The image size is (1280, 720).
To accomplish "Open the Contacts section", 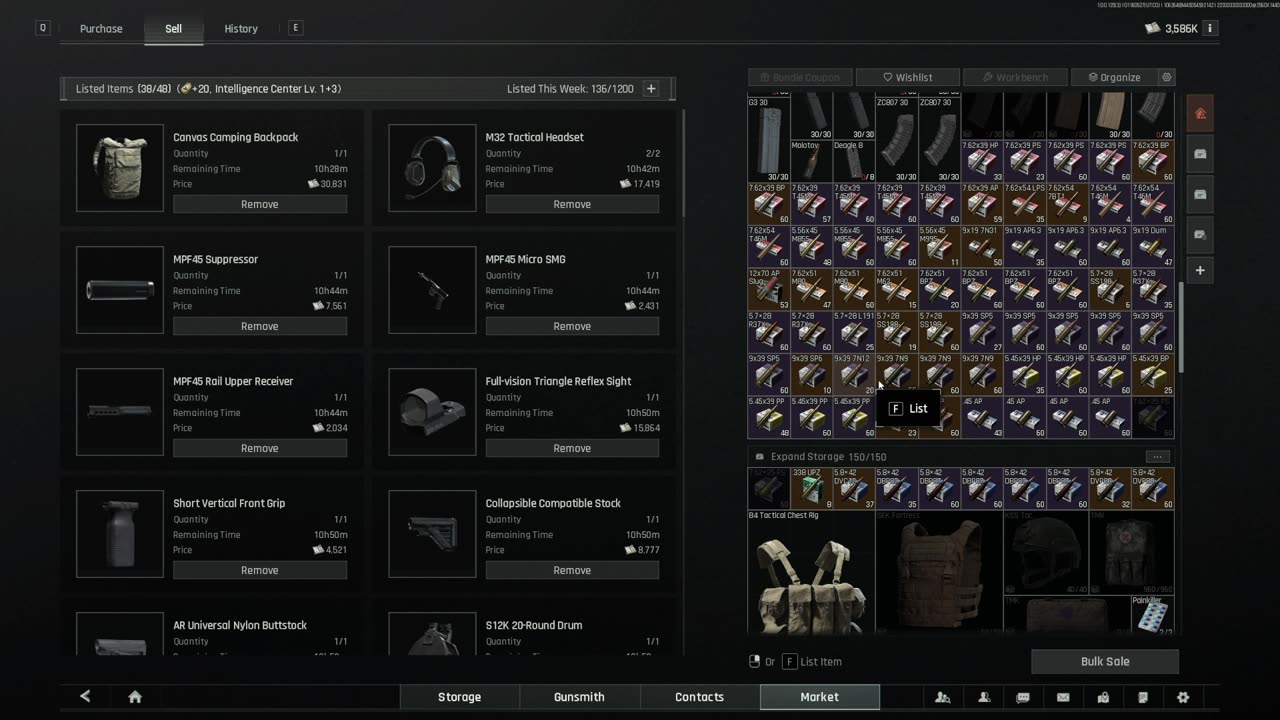I will [700, 697].
